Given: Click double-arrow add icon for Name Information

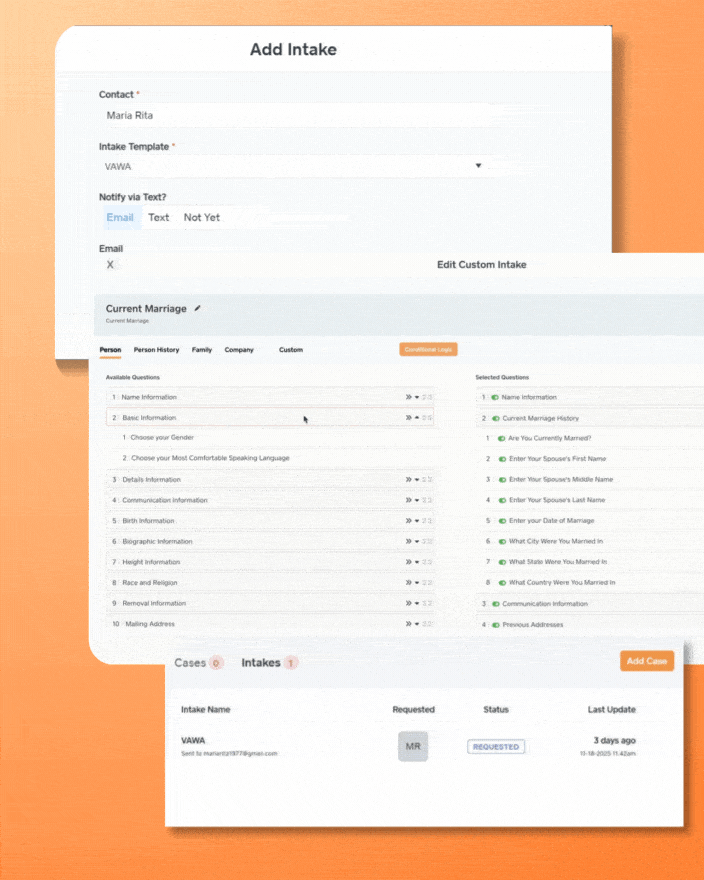Looking at the screenshot, I should click(408, 397).
